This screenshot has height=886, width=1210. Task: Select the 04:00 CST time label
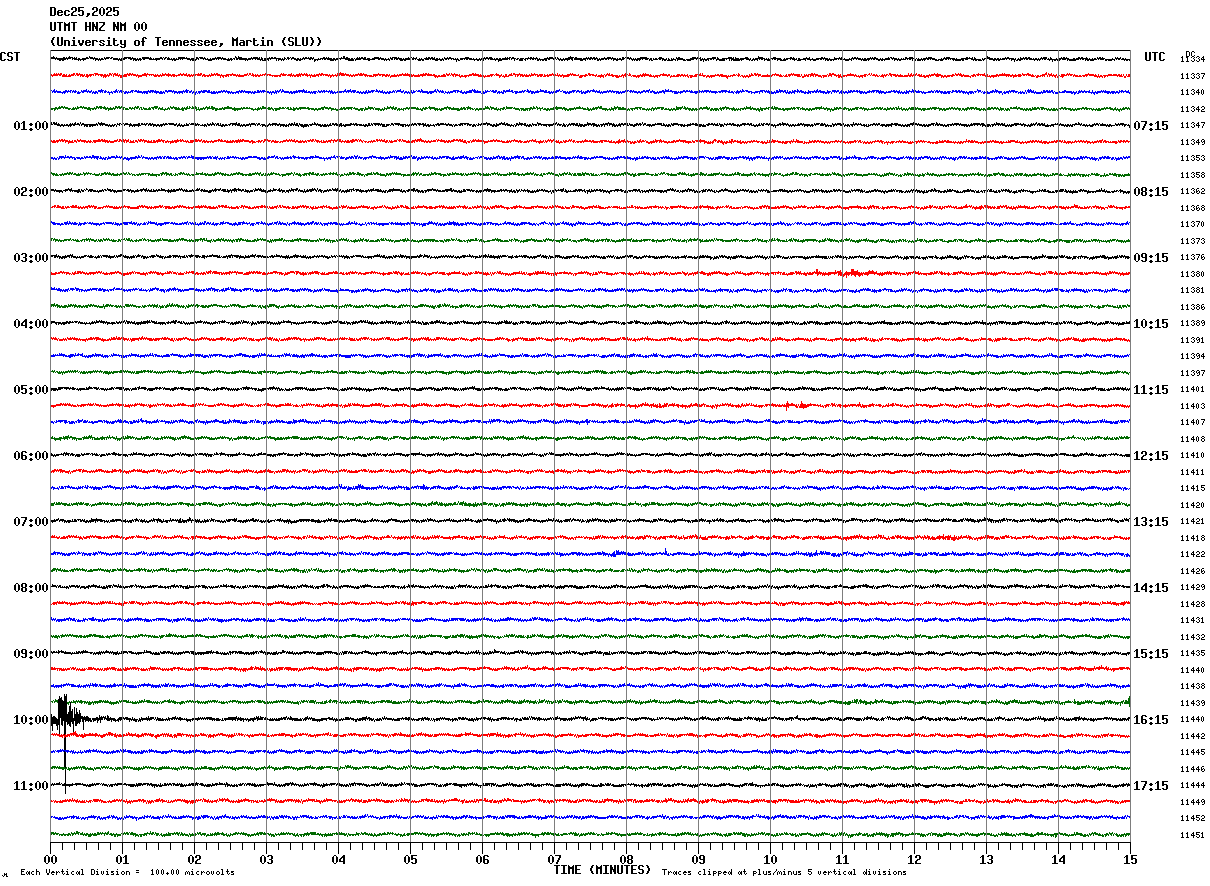31,324
